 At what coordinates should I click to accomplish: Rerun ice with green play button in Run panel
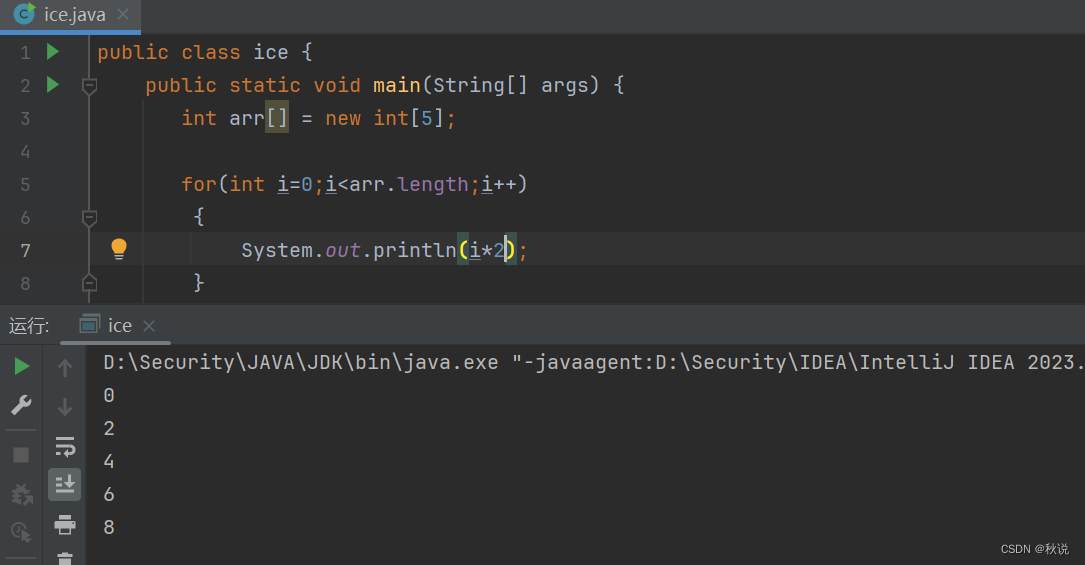[22, 367]
